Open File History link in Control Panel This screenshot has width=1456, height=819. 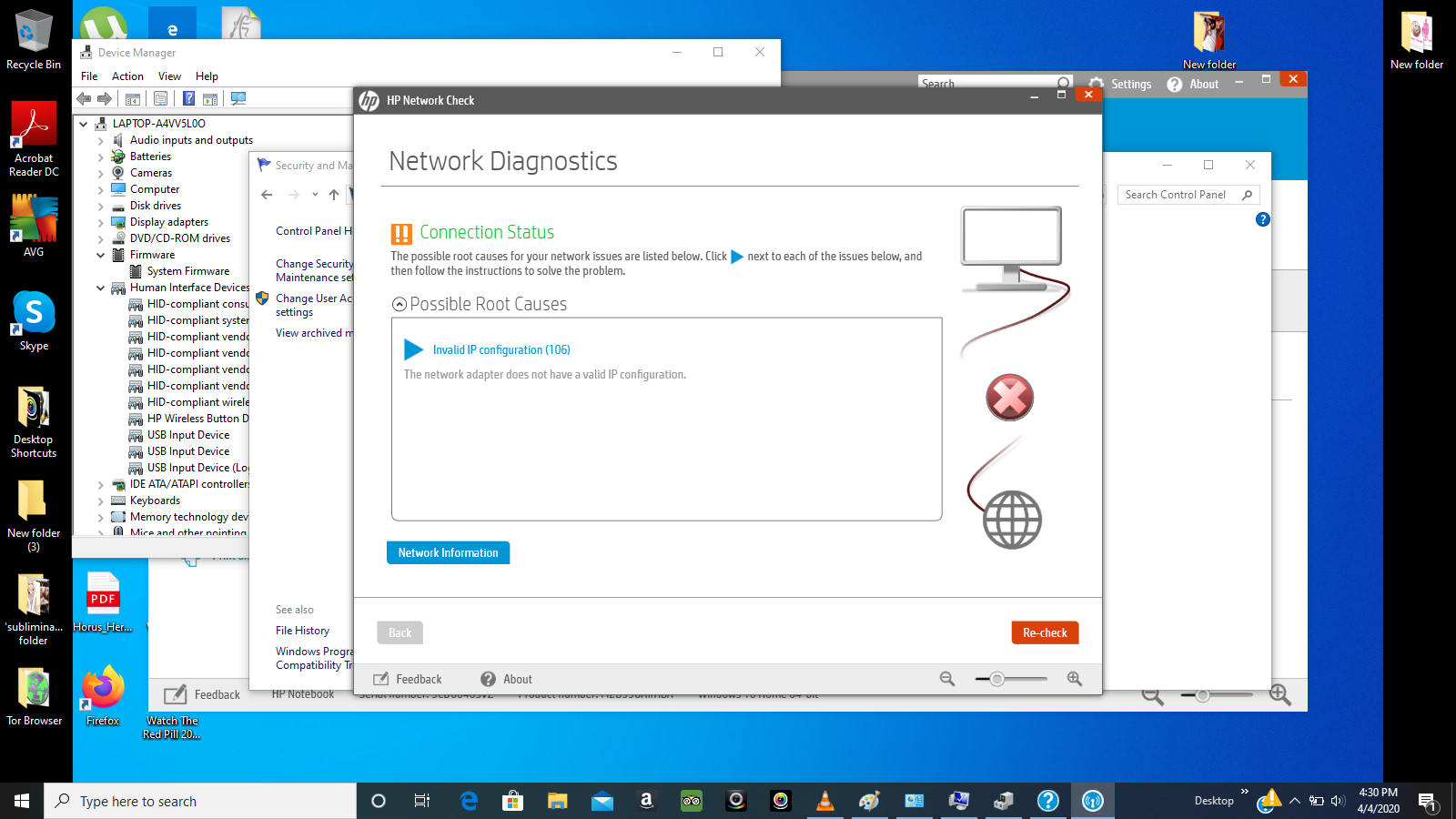[302, 631]
